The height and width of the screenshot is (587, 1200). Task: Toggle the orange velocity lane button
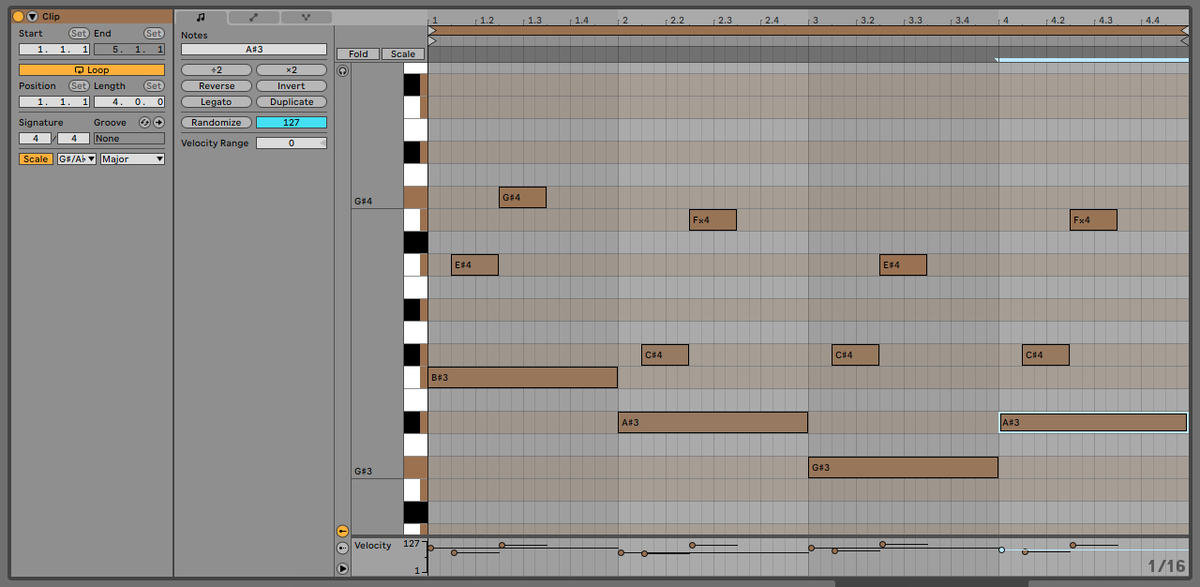pos(342,530)
